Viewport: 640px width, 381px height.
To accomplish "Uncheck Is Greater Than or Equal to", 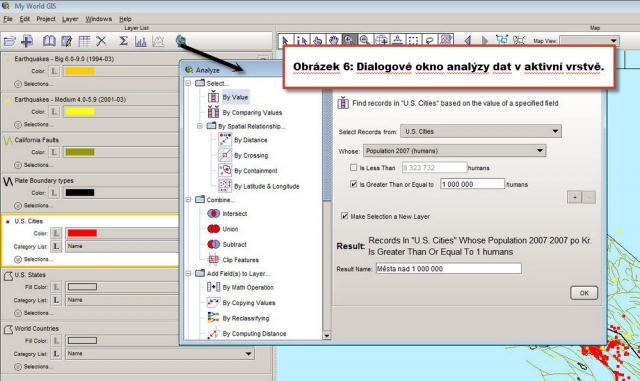I will 353,184.
